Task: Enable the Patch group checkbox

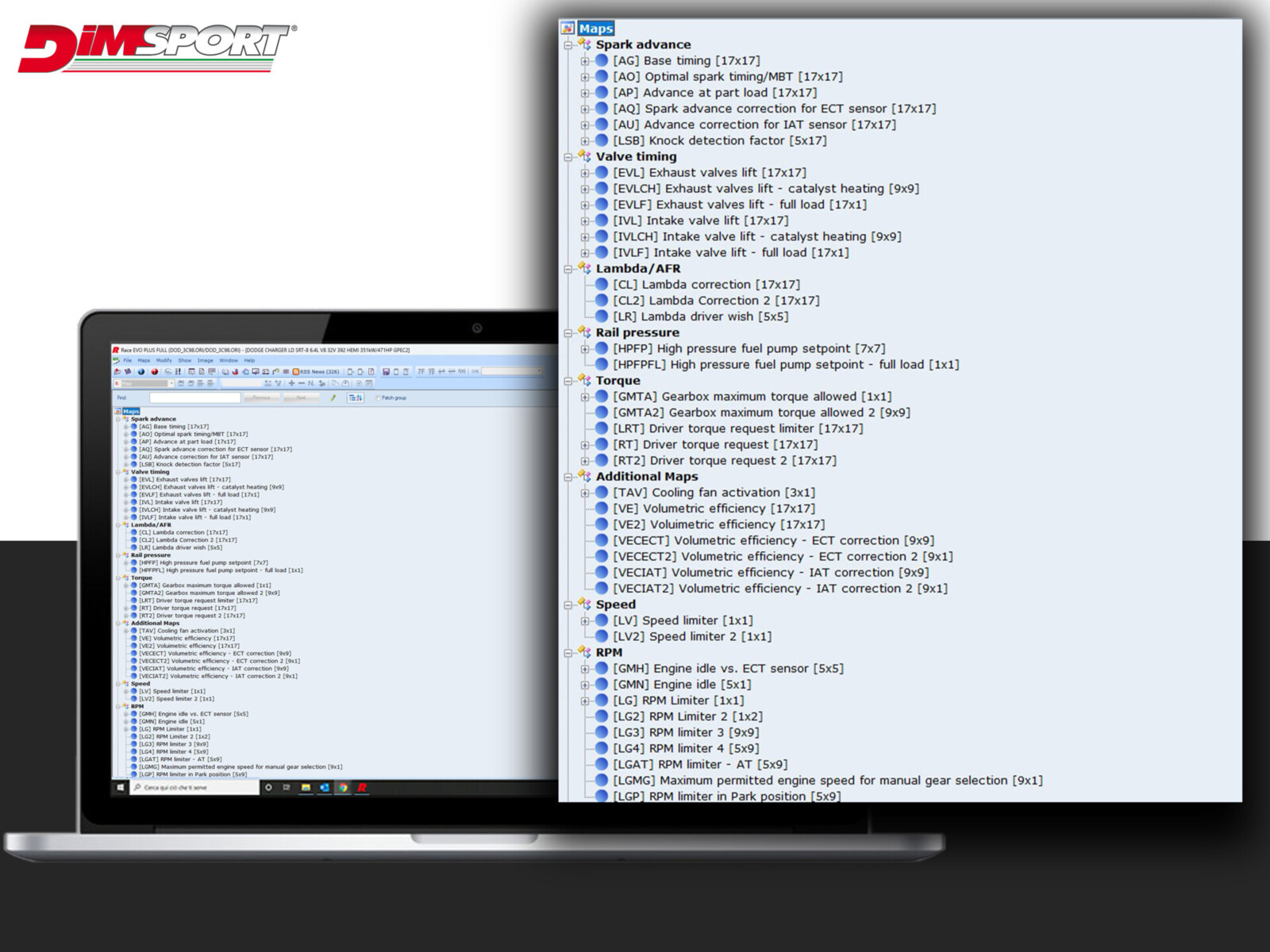Action: tap(377, 397)
